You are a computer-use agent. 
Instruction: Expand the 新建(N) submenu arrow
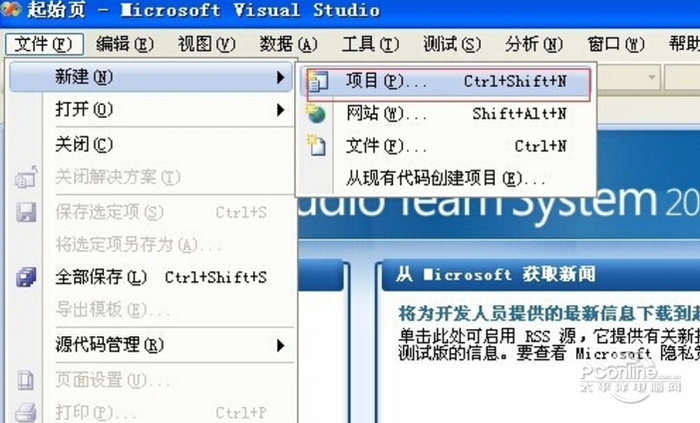280,77
